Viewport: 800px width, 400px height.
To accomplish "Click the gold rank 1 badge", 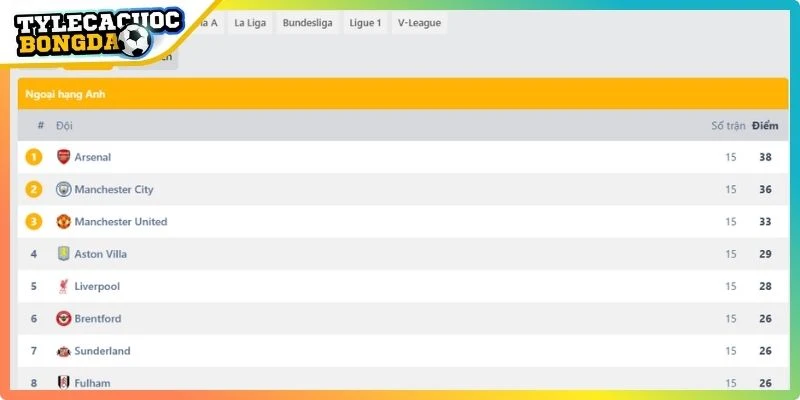I will tap(34, 157).
